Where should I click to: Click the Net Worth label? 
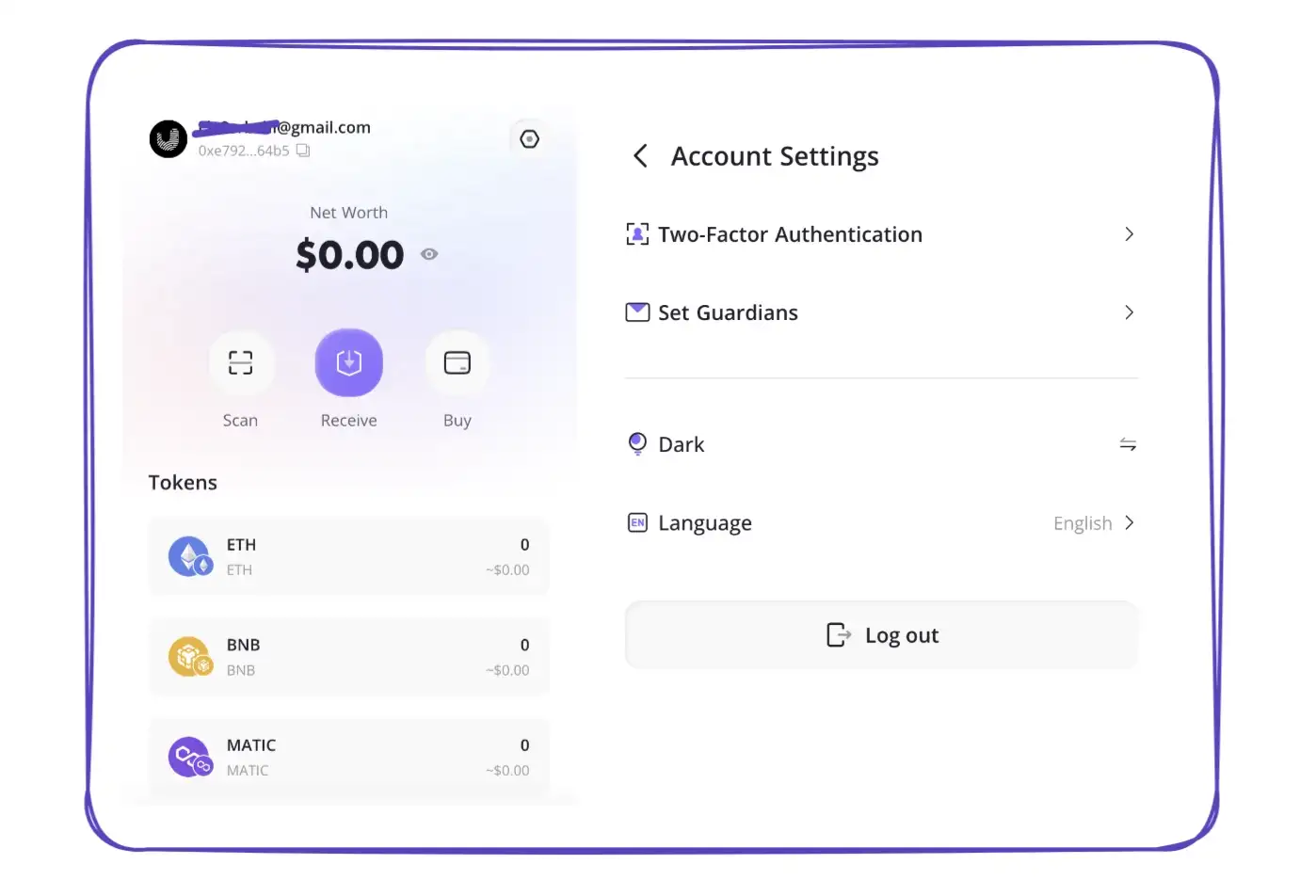pos(349,213)
